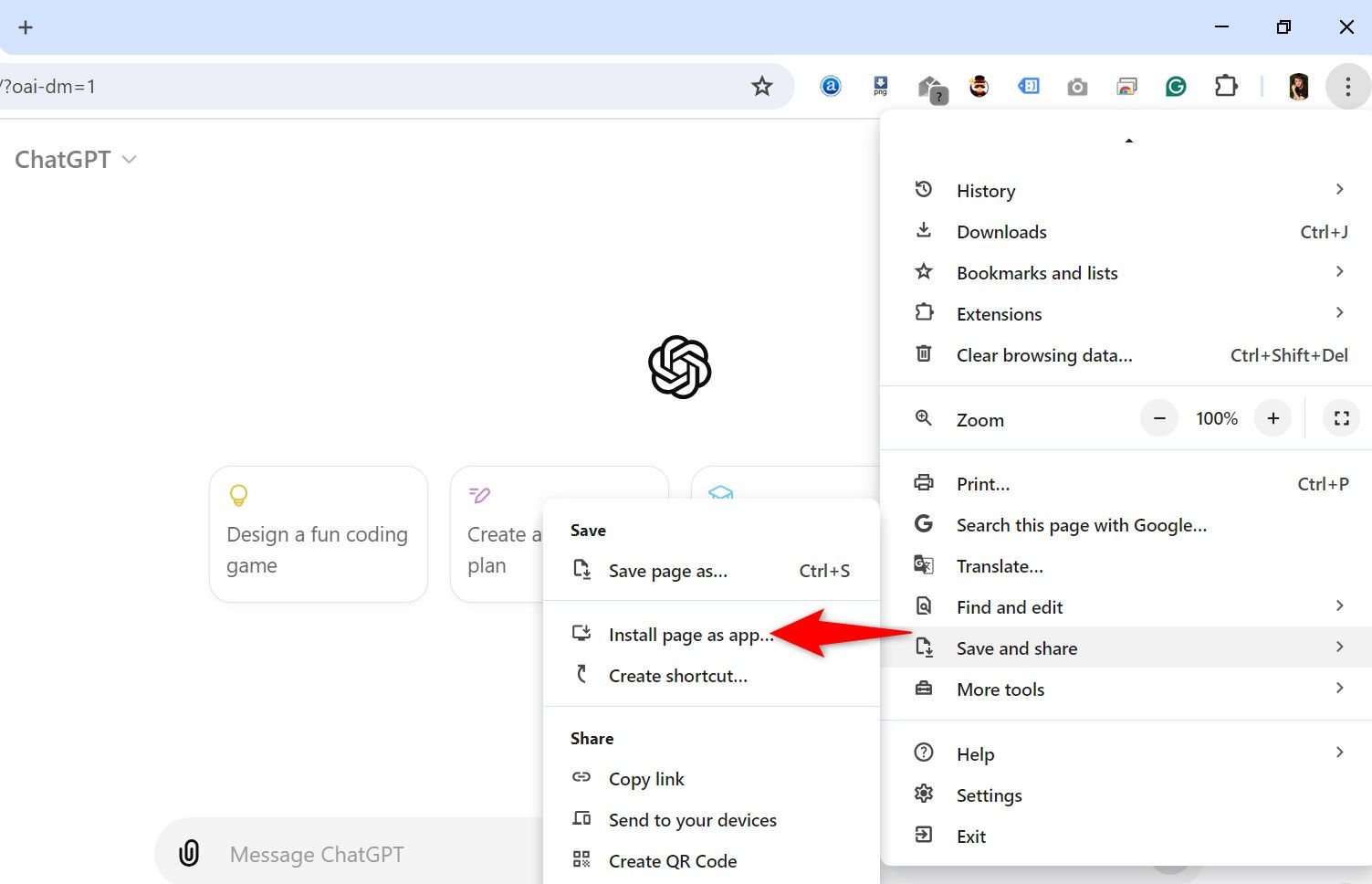Select Install page as app
1372x884 pixels.
point(689,634)
